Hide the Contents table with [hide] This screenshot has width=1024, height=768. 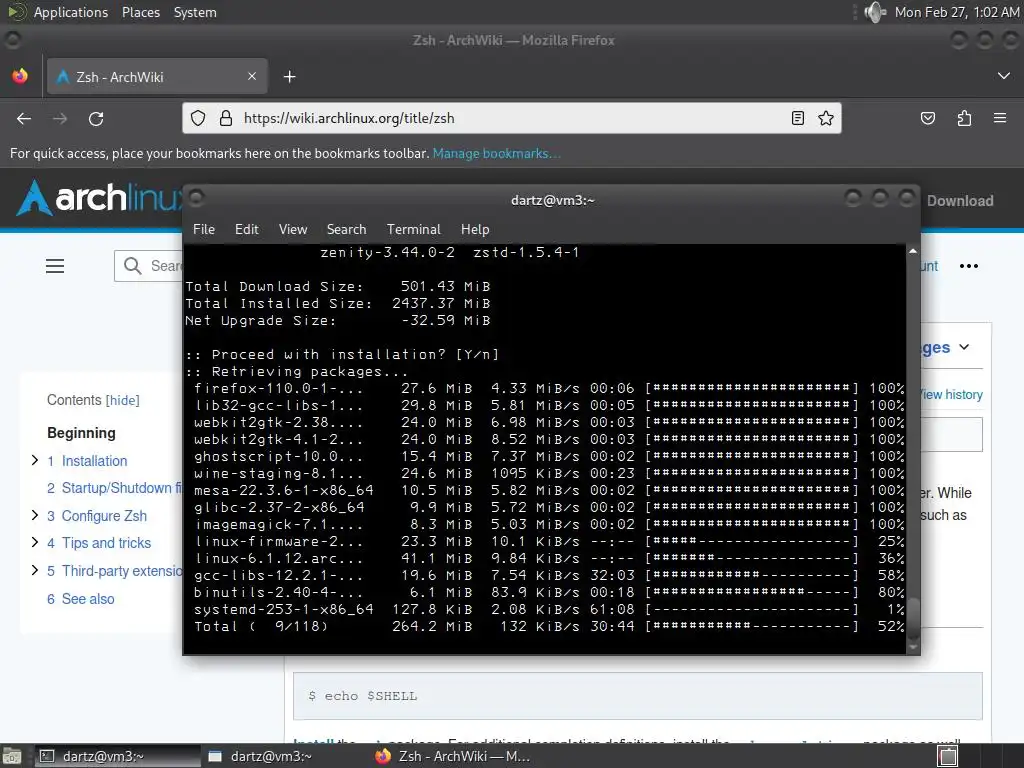click(x=123, y=400)
